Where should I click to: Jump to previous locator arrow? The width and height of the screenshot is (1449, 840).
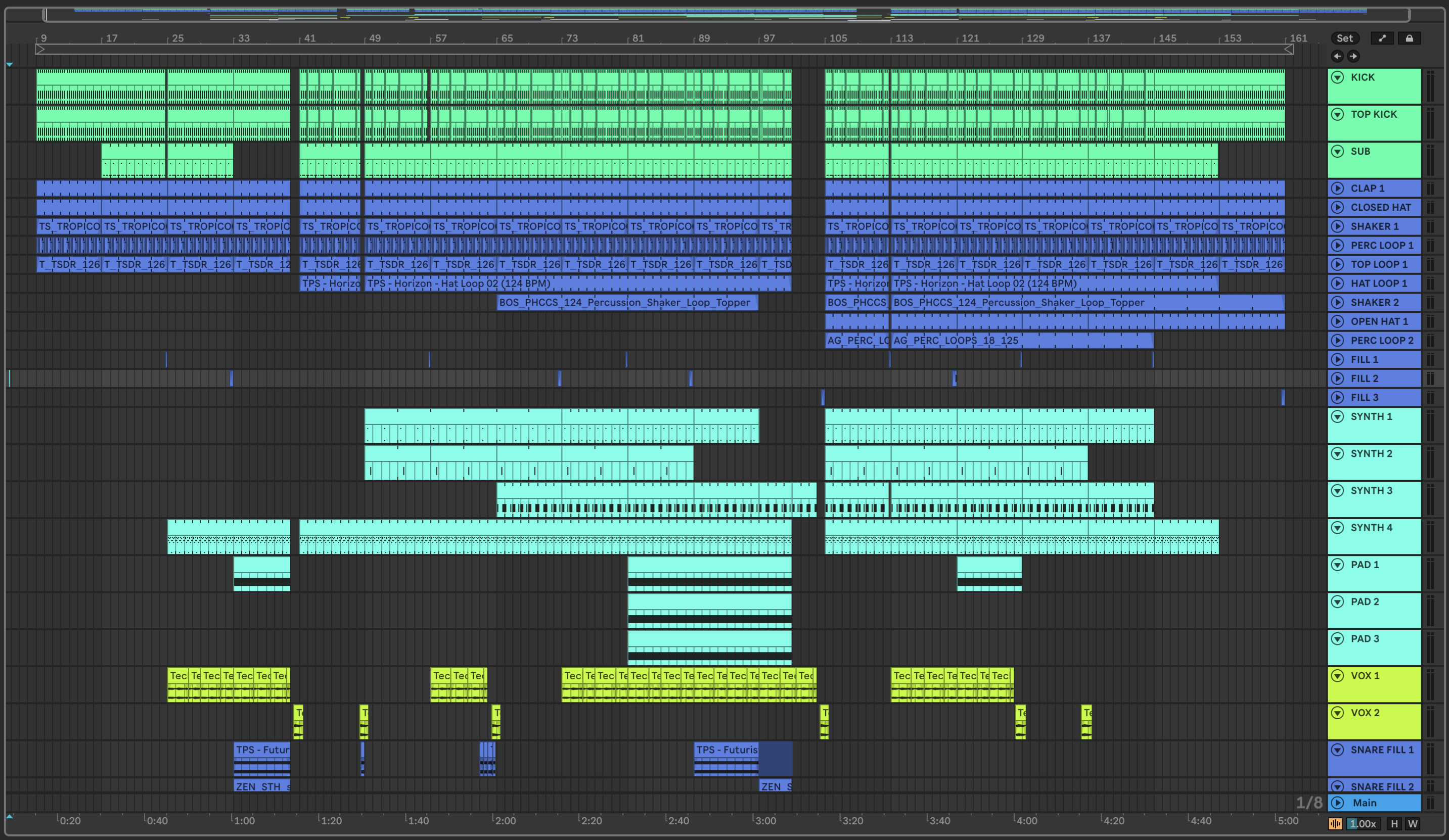click(1337, 56)
